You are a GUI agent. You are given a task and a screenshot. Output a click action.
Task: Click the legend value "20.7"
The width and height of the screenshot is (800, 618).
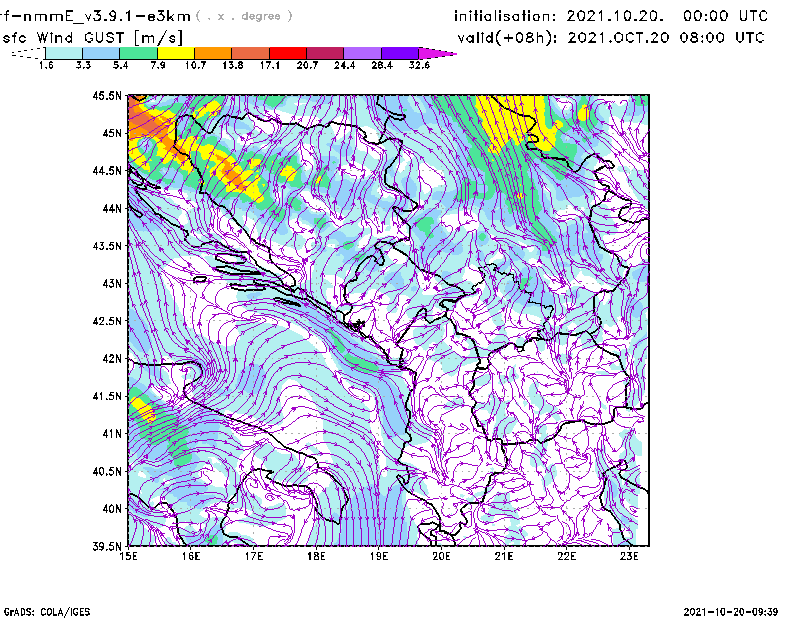click(307, 65)
